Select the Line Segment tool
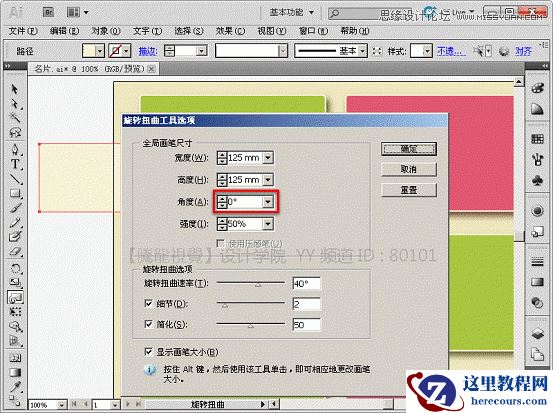The height and width of the screenshot is (413, 553). coord(15,179)
